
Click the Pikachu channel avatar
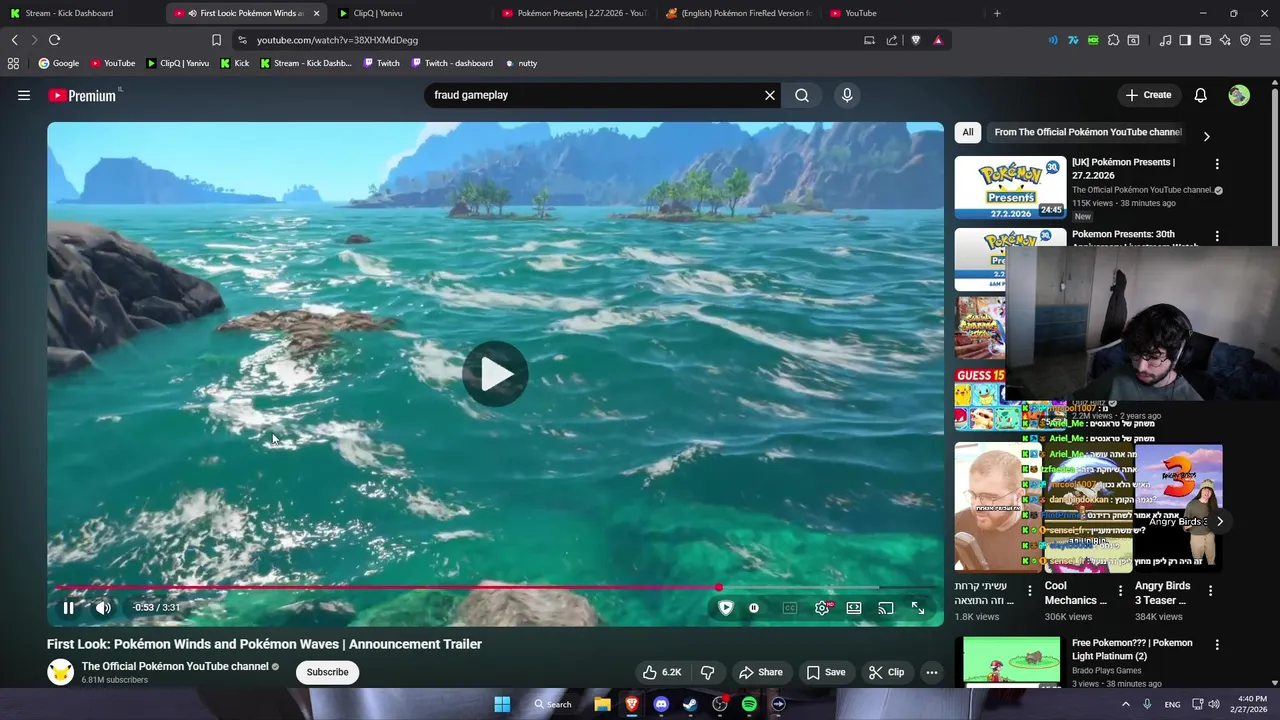click(x=61, y=672)
